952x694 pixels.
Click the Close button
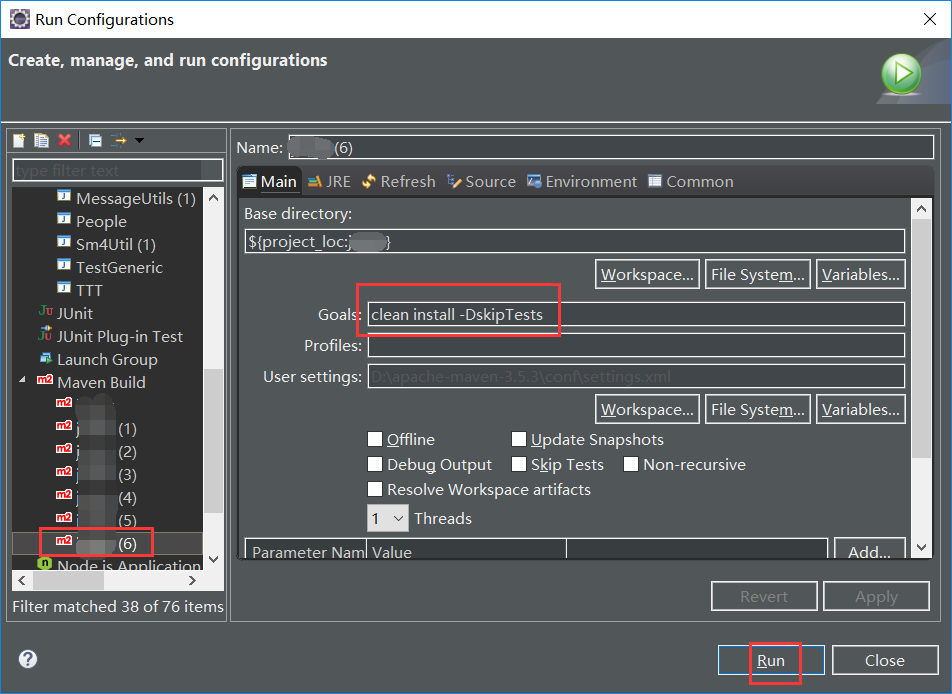(885, 660)
